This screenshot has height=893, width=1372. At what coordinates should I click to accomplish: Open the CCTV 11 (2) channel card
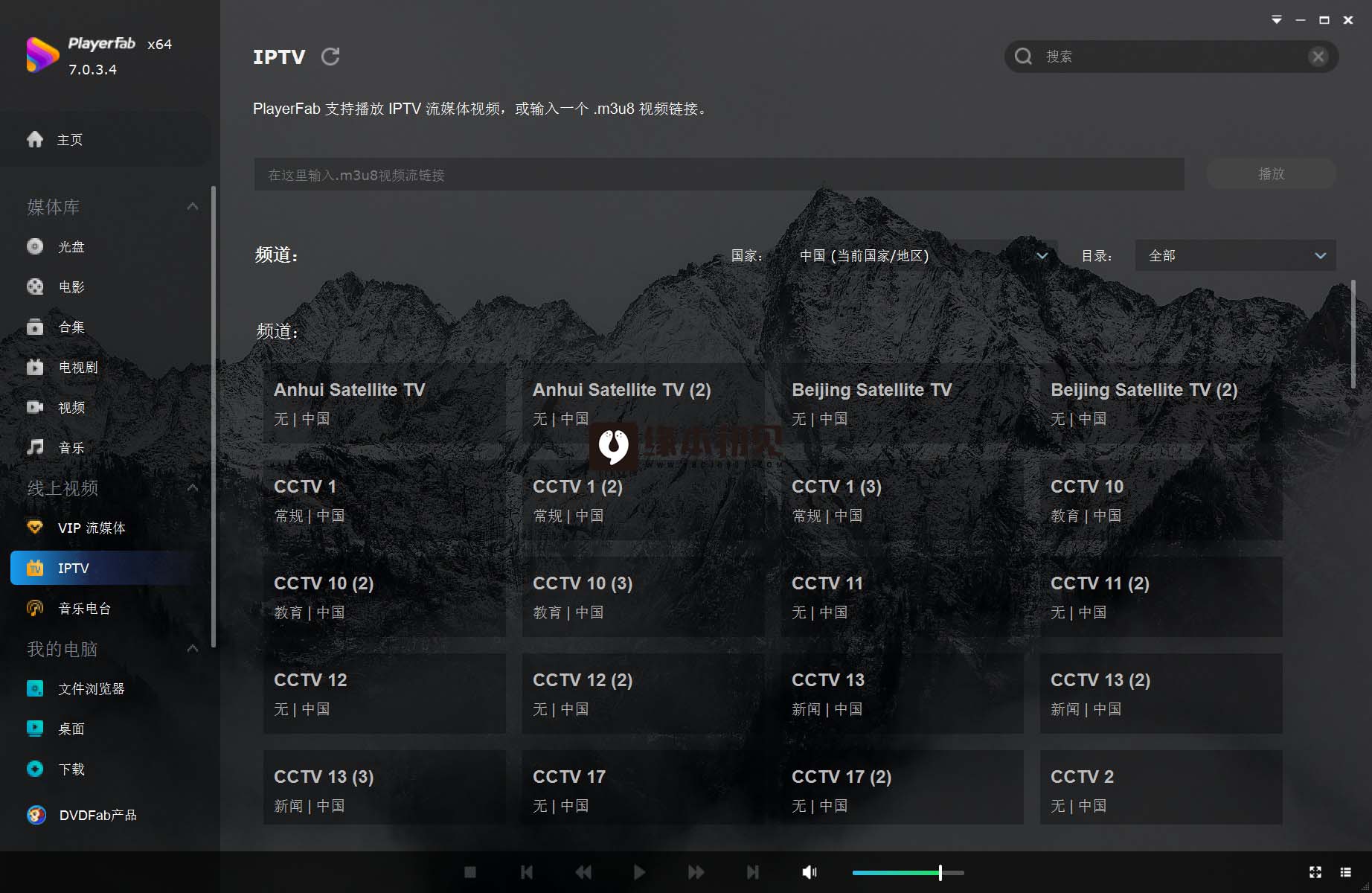(1161, 597)
